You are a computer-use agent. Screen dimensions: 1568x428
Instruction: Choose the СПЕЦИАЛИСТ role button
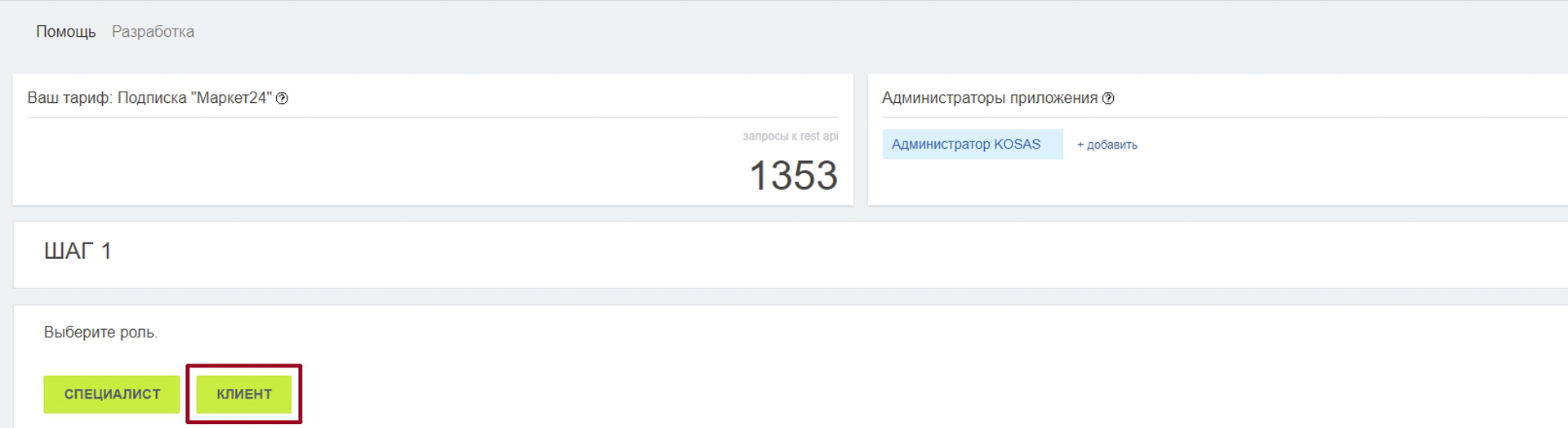(112, 395)
